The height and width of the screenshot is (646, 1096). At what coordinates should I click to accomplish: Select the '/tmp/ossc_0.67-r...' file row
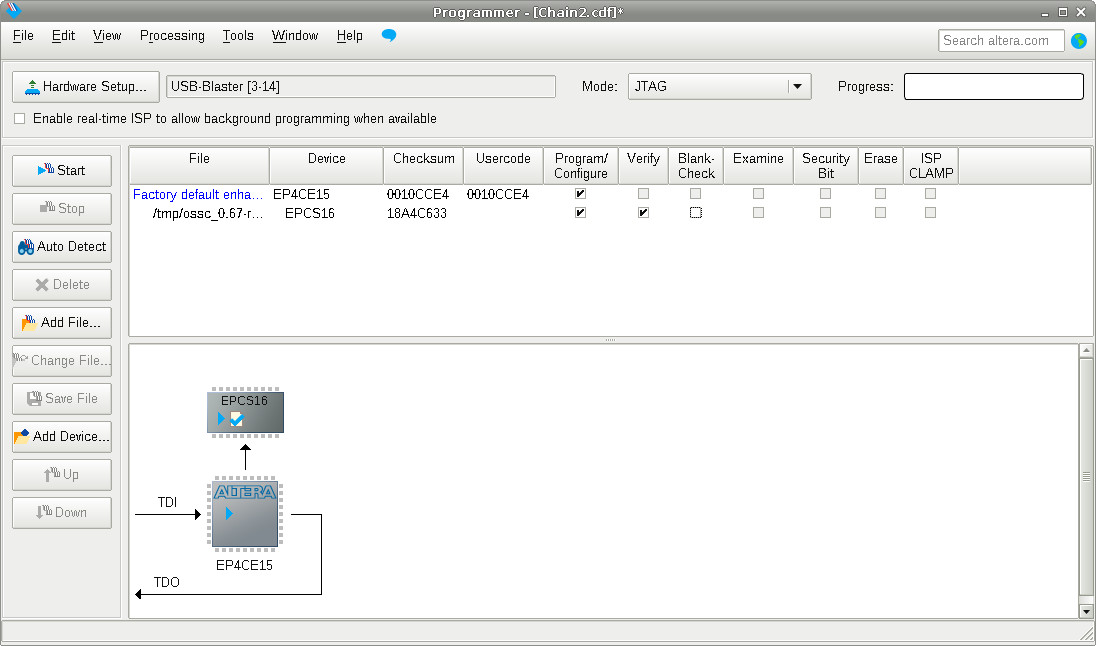(x=208, y=213)
